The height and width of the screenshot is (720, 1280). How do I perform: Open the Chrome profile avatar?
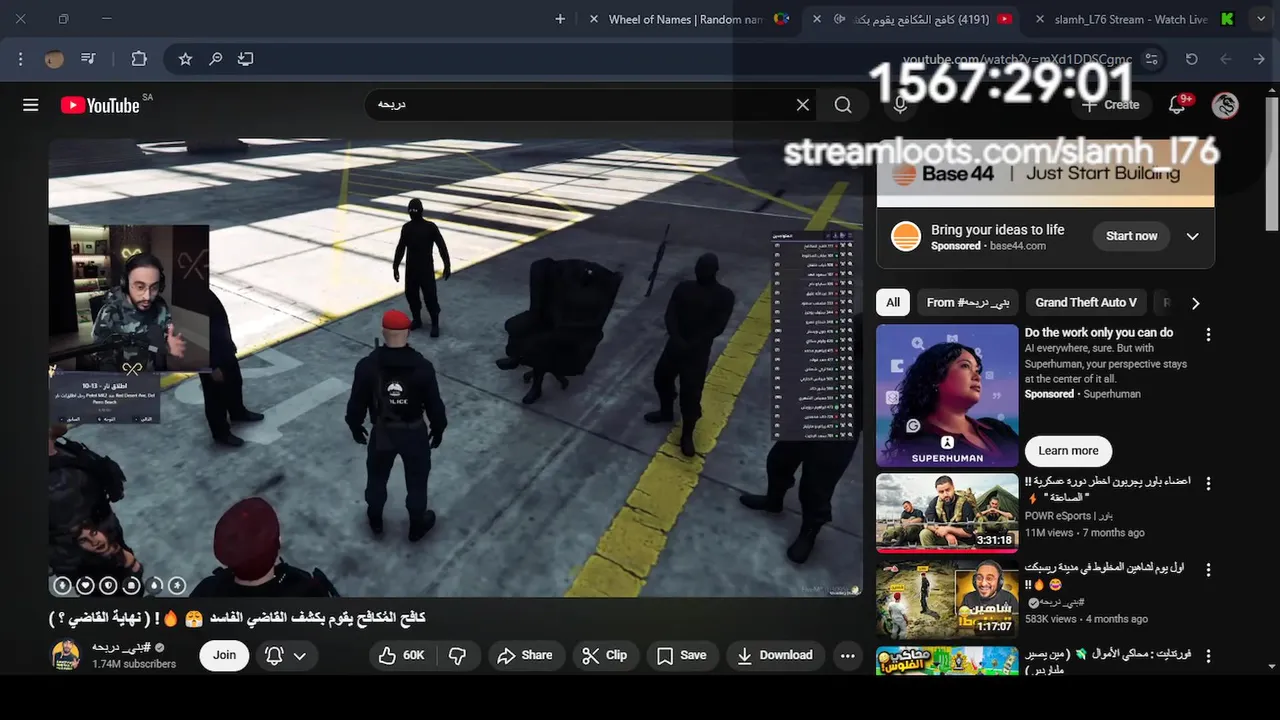(54, 59)
